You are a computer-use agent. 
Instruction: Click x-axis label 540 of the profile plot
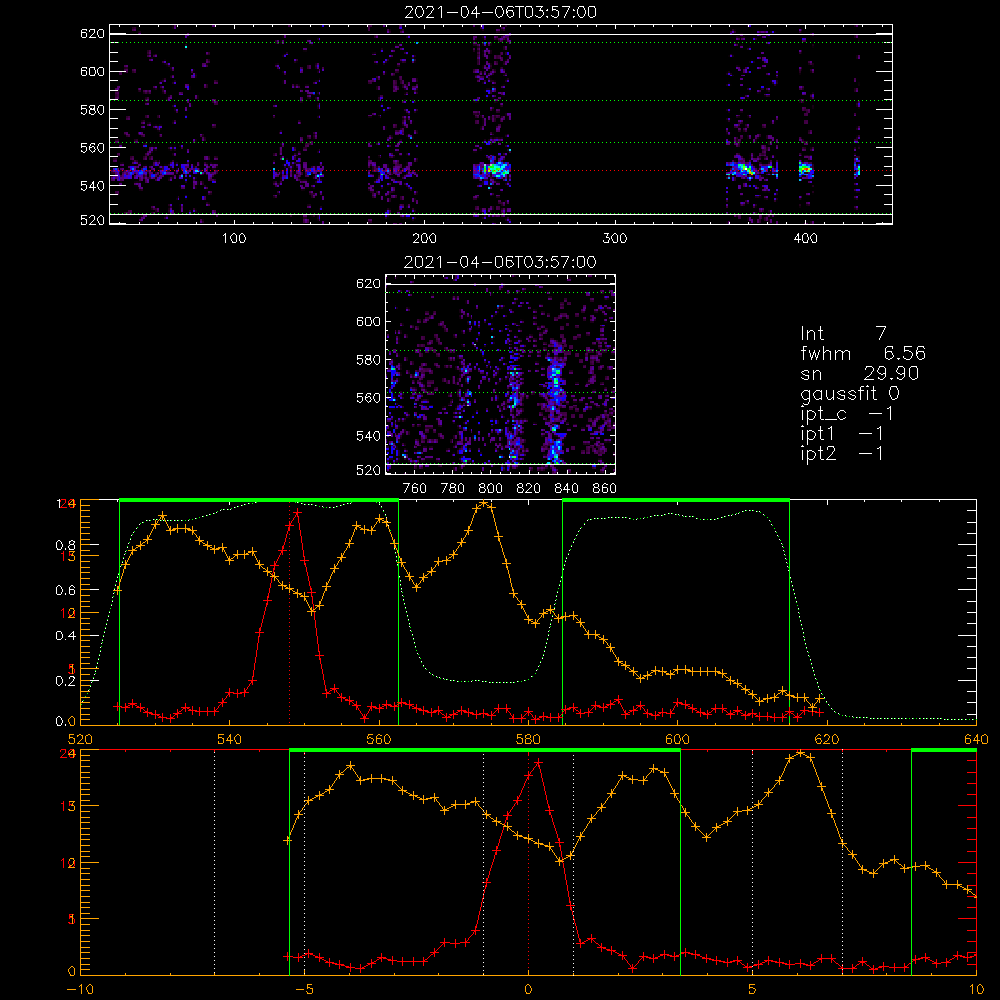(x=230, y=740)
